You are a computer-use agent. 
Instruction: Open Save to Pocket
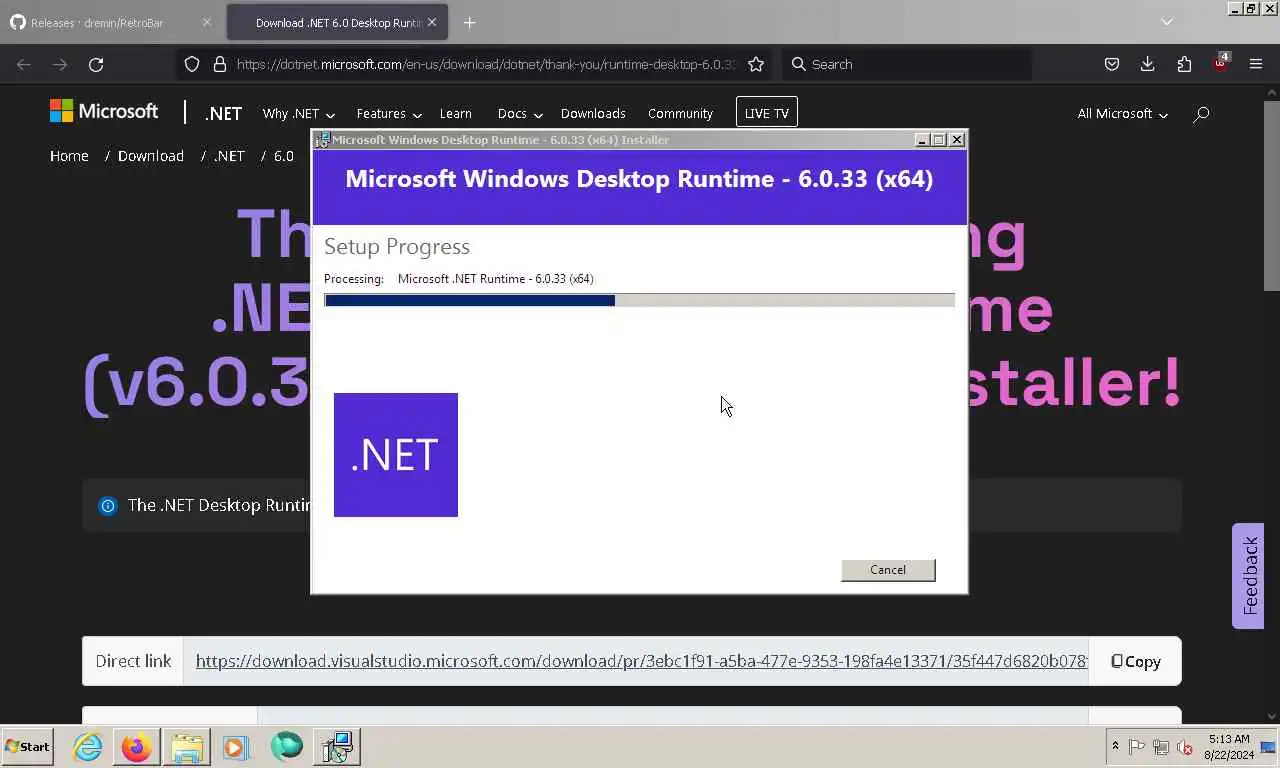tap(1111, 64)
